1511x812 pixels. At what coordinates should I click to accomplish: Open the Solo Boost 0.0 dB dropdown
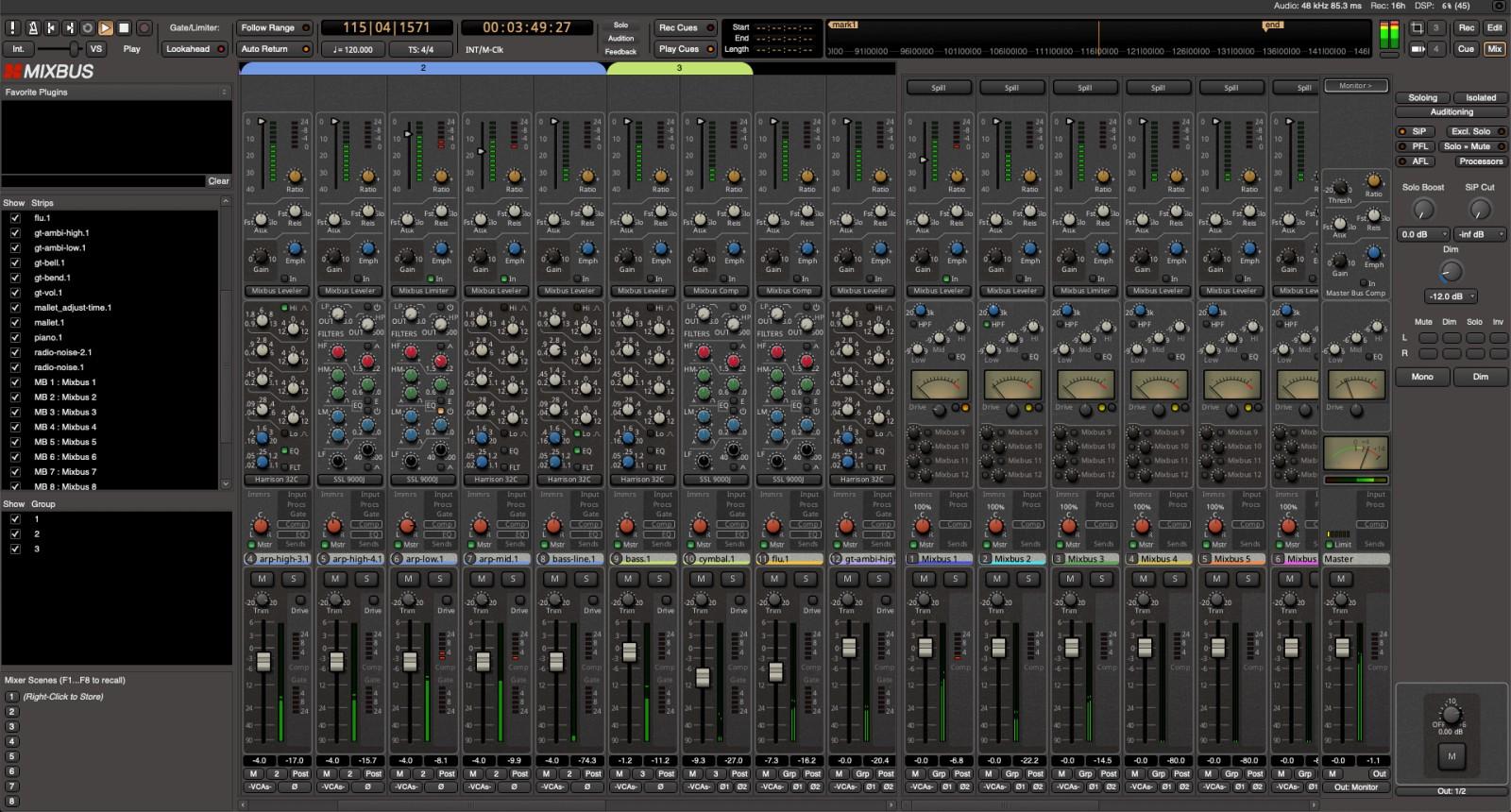tap(1422, 234)
